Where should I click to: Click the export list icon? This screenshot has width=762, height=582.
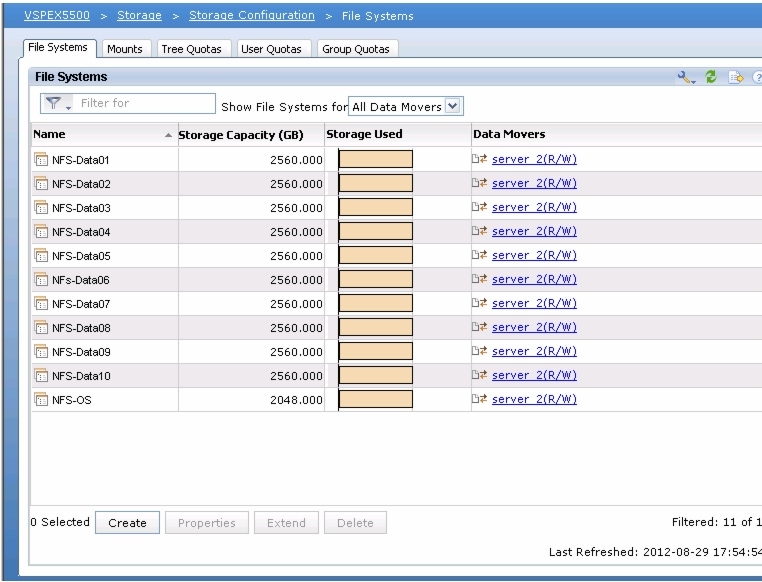[736, 77]
